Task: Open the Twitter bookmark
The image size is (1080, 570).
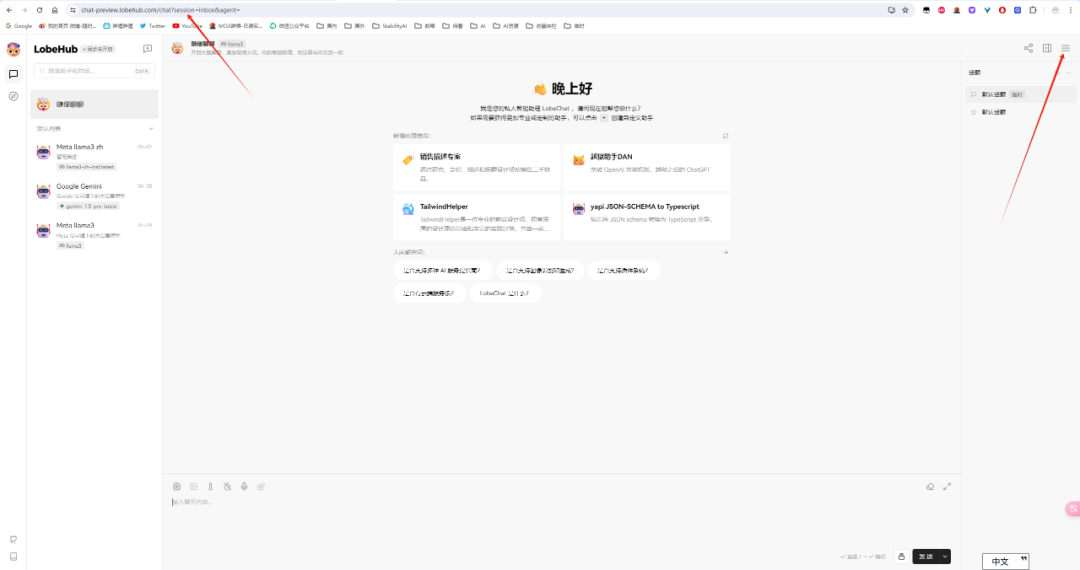Action: (x=152, y=26)
